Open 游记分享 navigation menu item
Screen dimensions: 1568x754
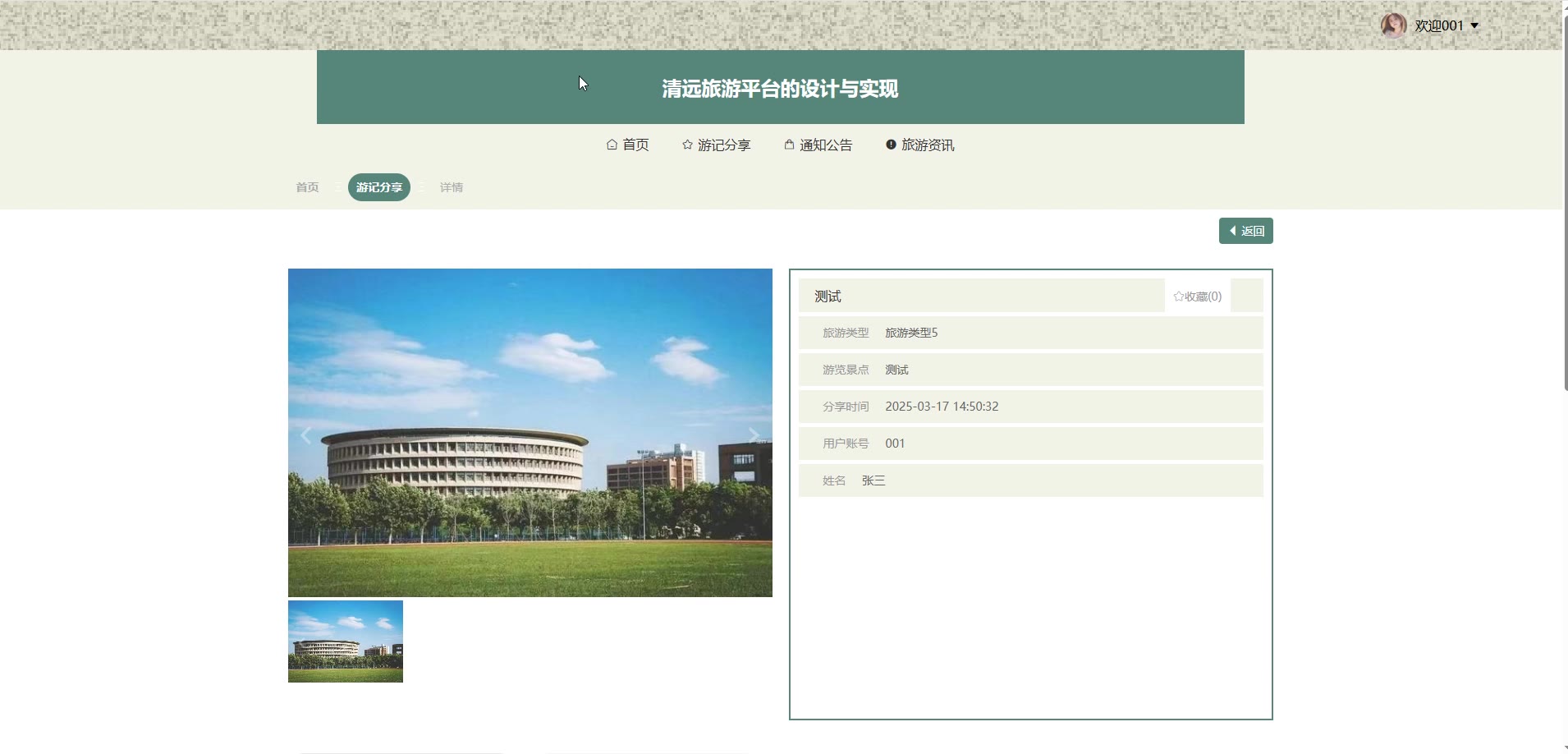pos(716,145)
